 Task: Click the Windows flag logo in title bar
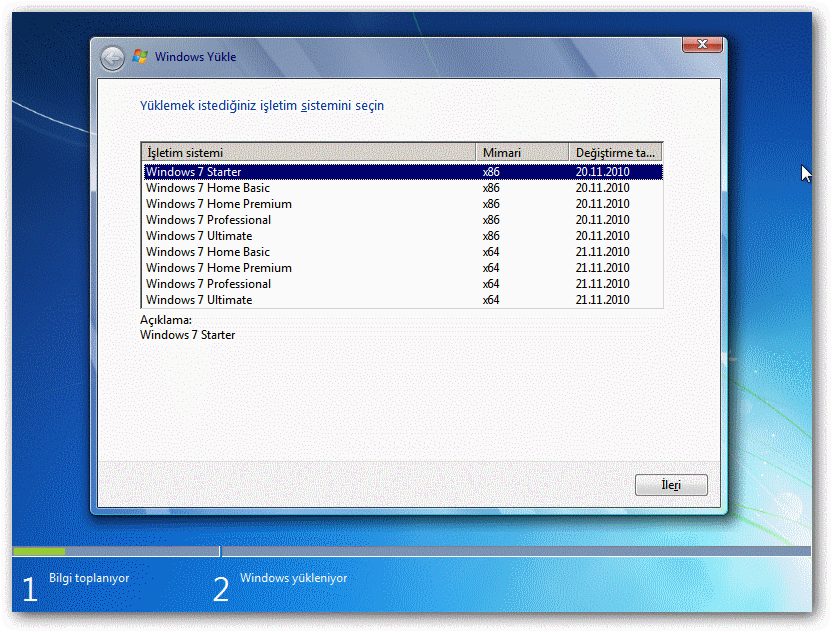pos(140,56)
